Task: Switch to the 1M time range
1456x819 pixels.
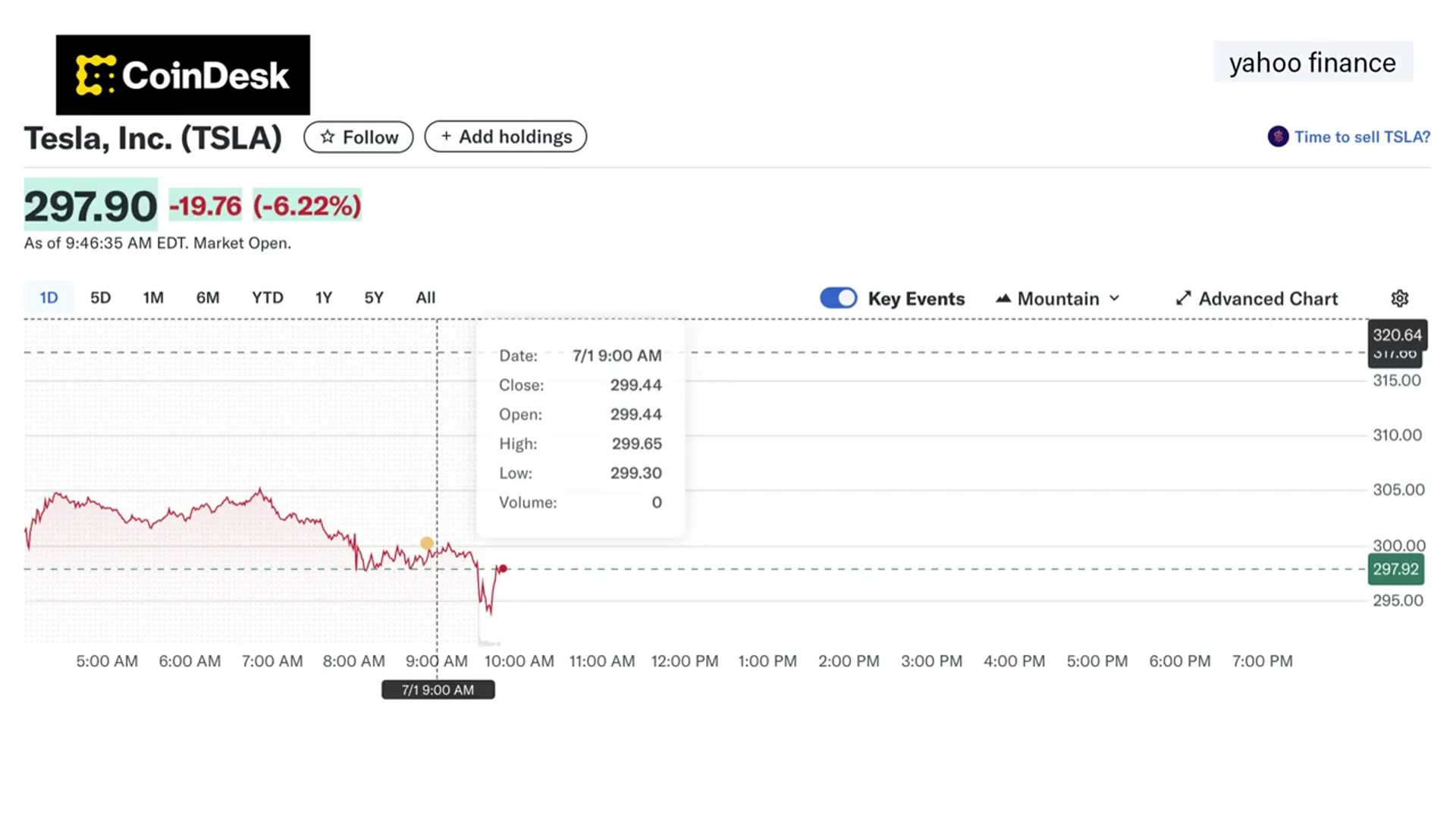Action: click(x=153, y=297)
